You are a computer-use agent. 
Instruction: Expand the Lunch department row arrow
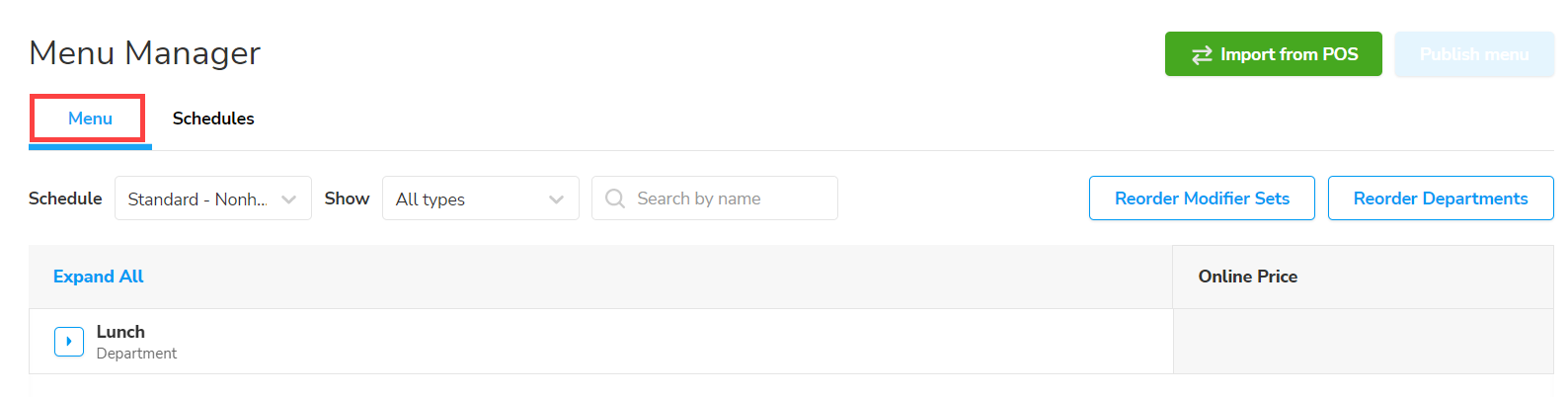69,342
